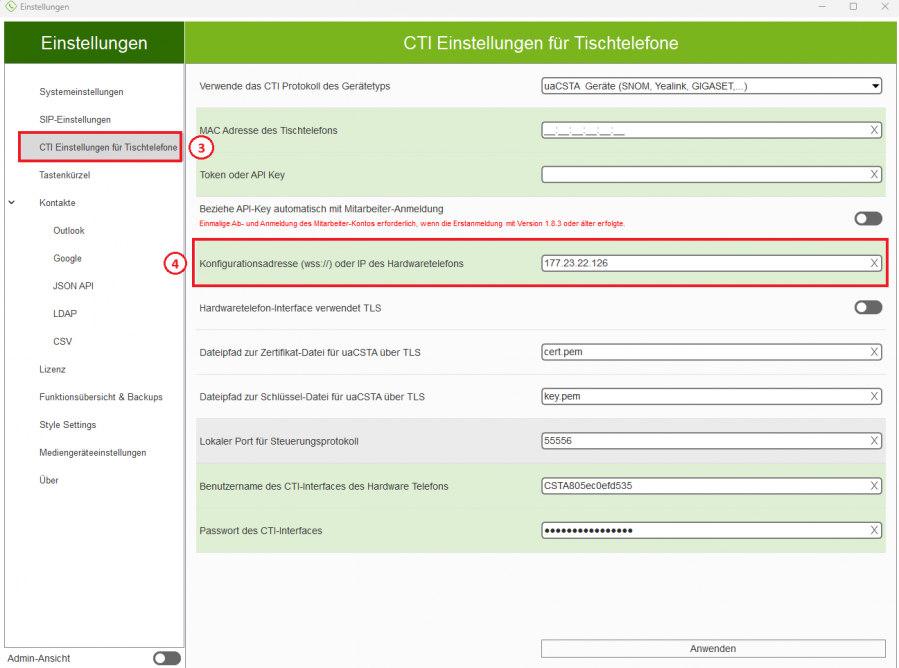The image size is (899, 668).
Task: Enable Beziehe API-Key automatisch mit Mitarbeiter-Anmeldung
Action: [867, 218]
